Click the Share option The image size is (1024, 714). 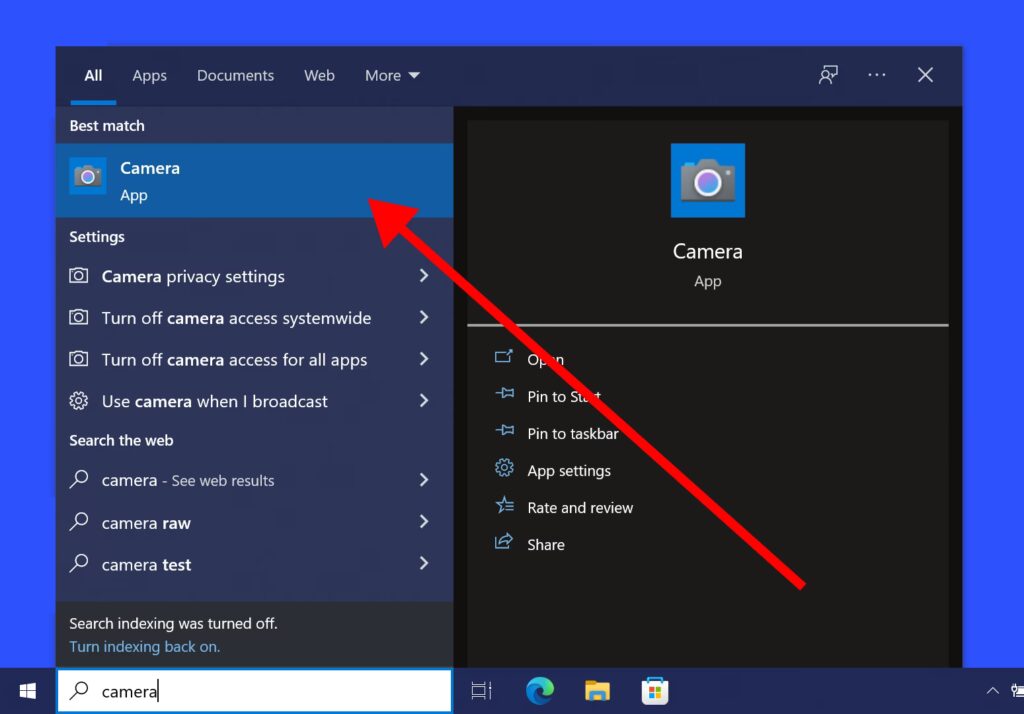tap(546, 545)
